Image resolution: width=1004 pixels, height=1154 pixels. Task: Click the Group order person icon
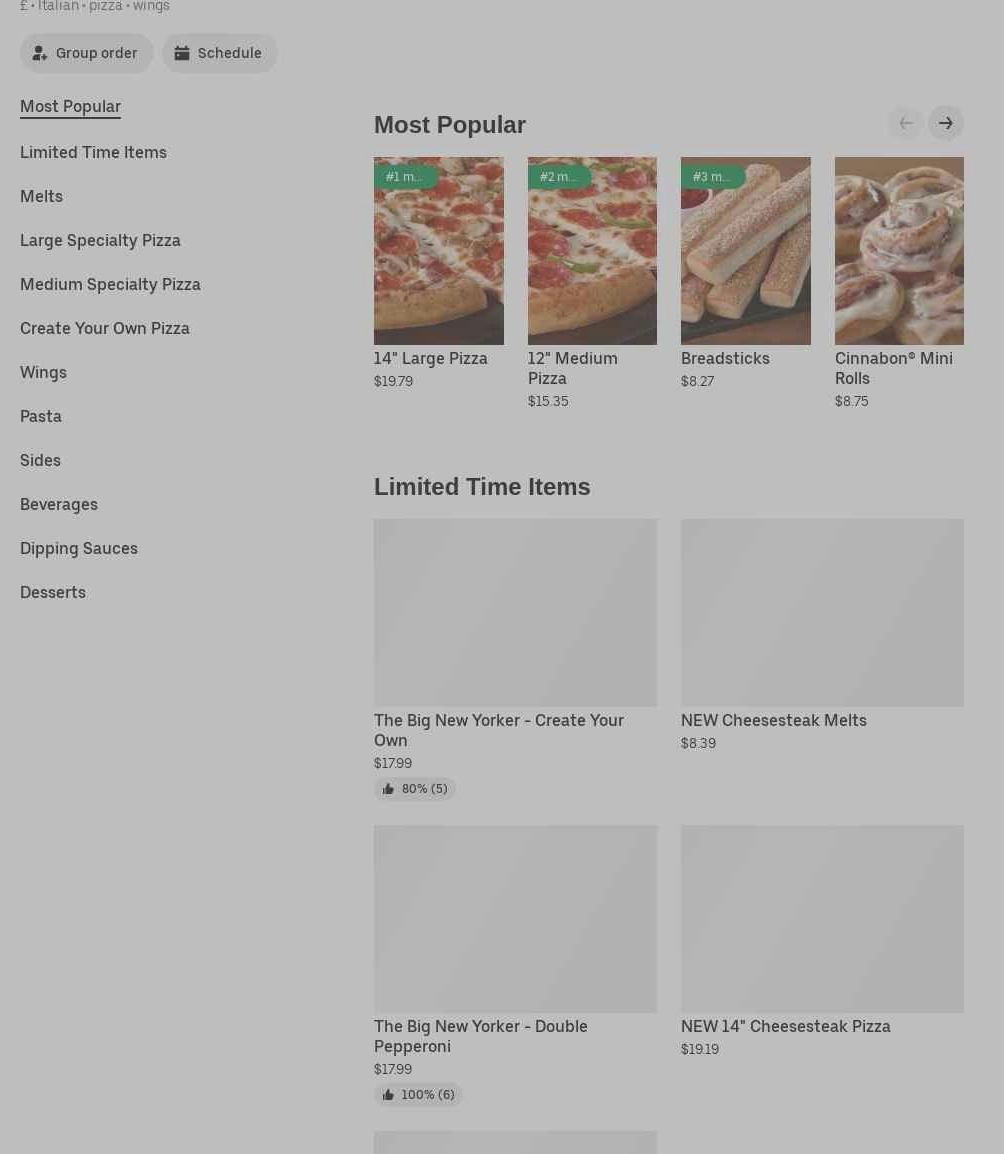click(x=40, y=53)
